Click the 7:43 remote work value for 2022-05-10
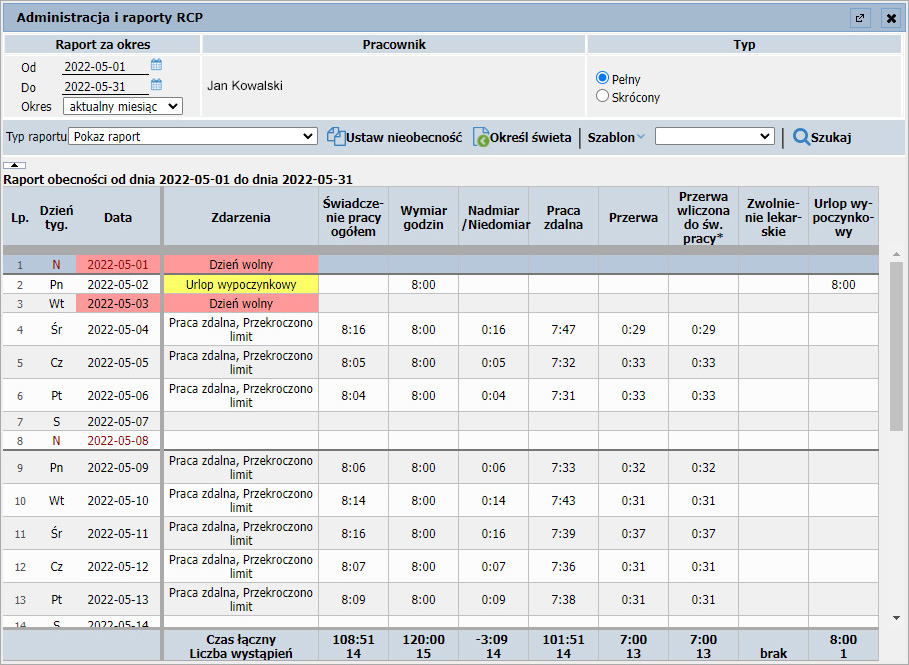The height and width of the screenshot is (665, 909). click(x=563, y=500)
